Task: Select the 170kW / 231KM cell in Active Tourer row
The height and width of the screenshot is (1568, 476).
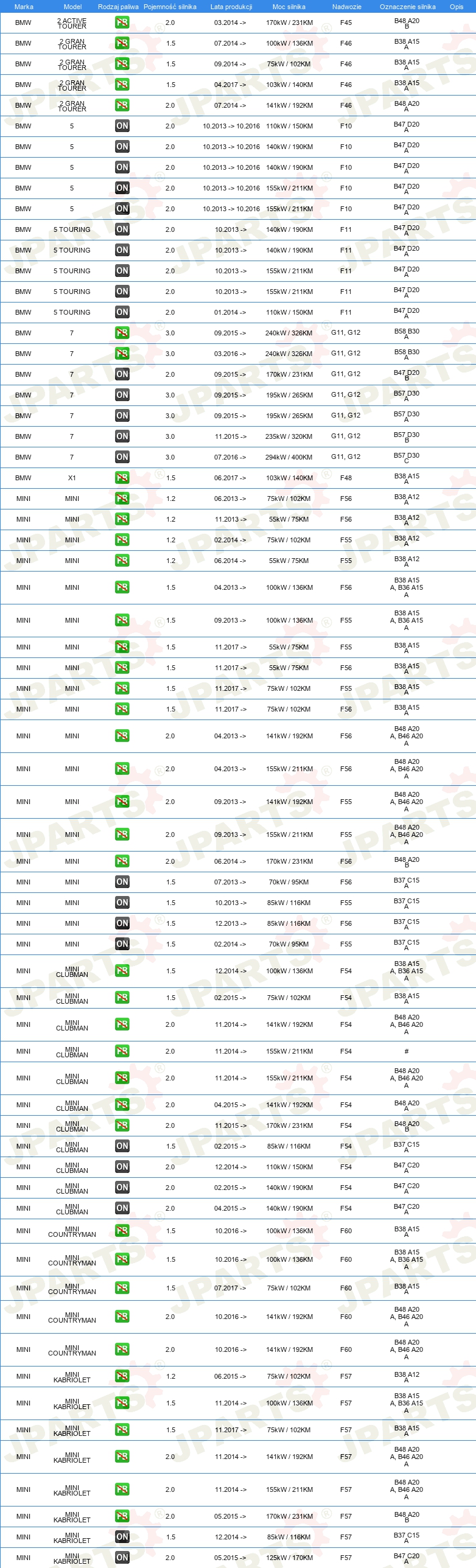Action: (x=289, y=23)
